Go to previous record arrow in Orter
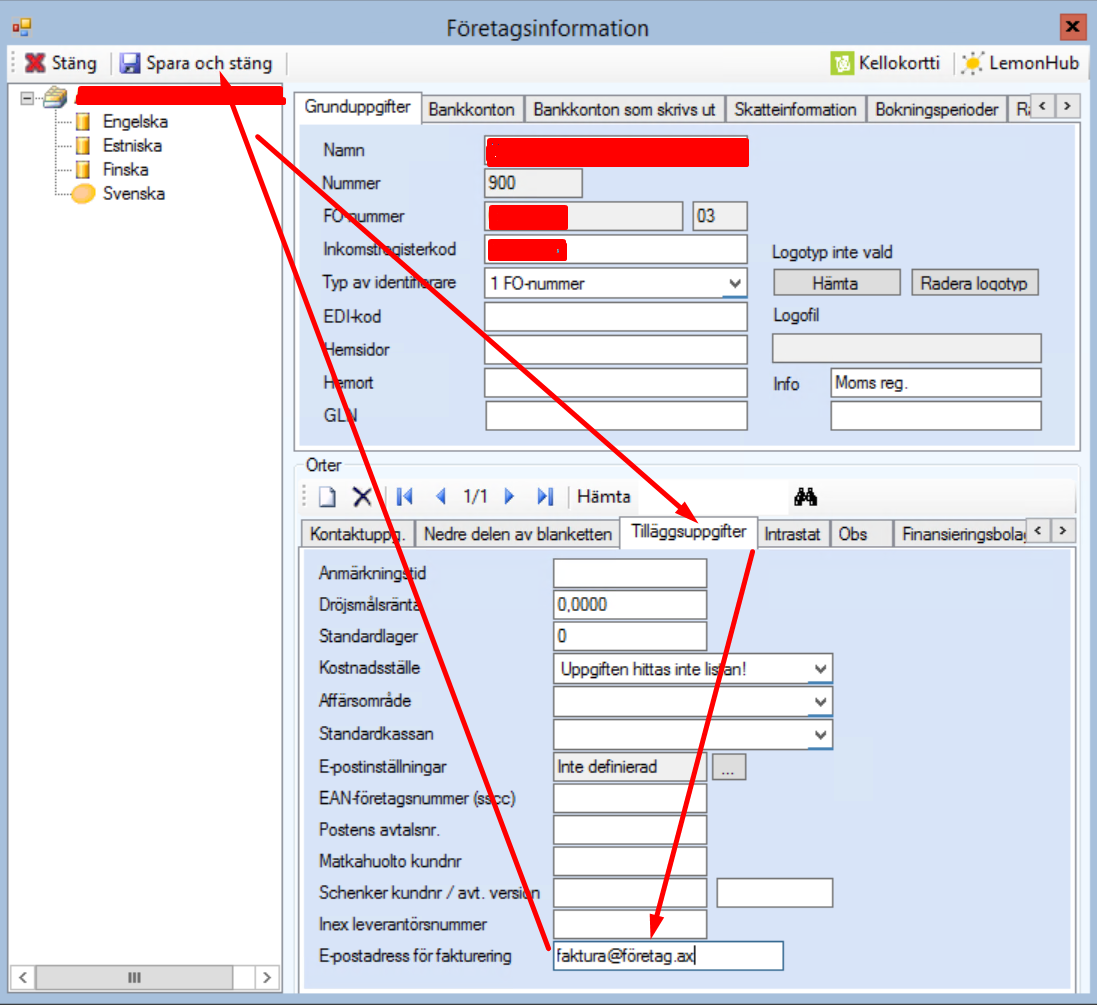1097x1005 pixels. coord(441,497)
